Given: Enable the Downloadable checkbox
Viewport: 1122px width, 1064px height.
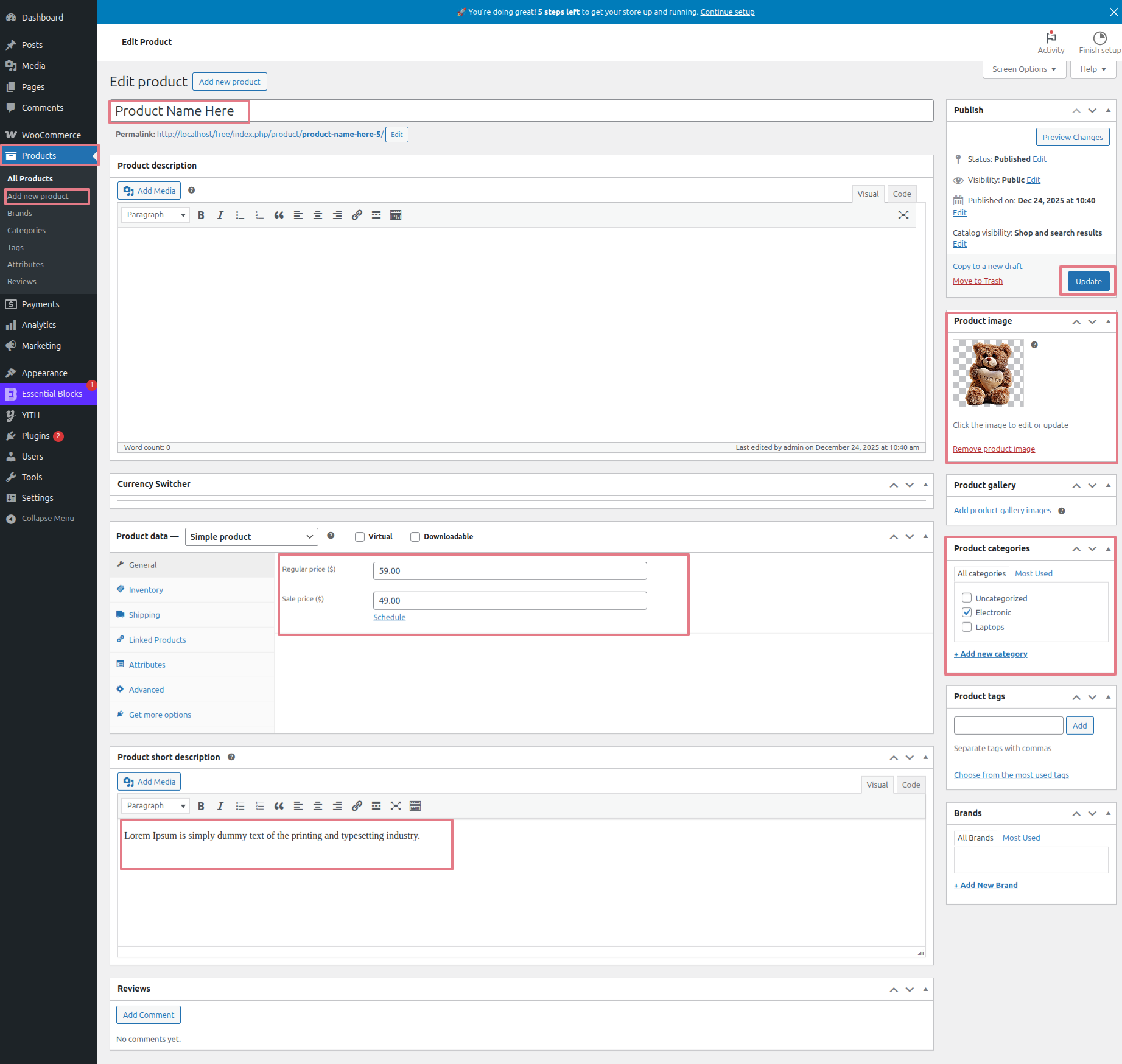Looking at the screenshot, I should [415, 537].
